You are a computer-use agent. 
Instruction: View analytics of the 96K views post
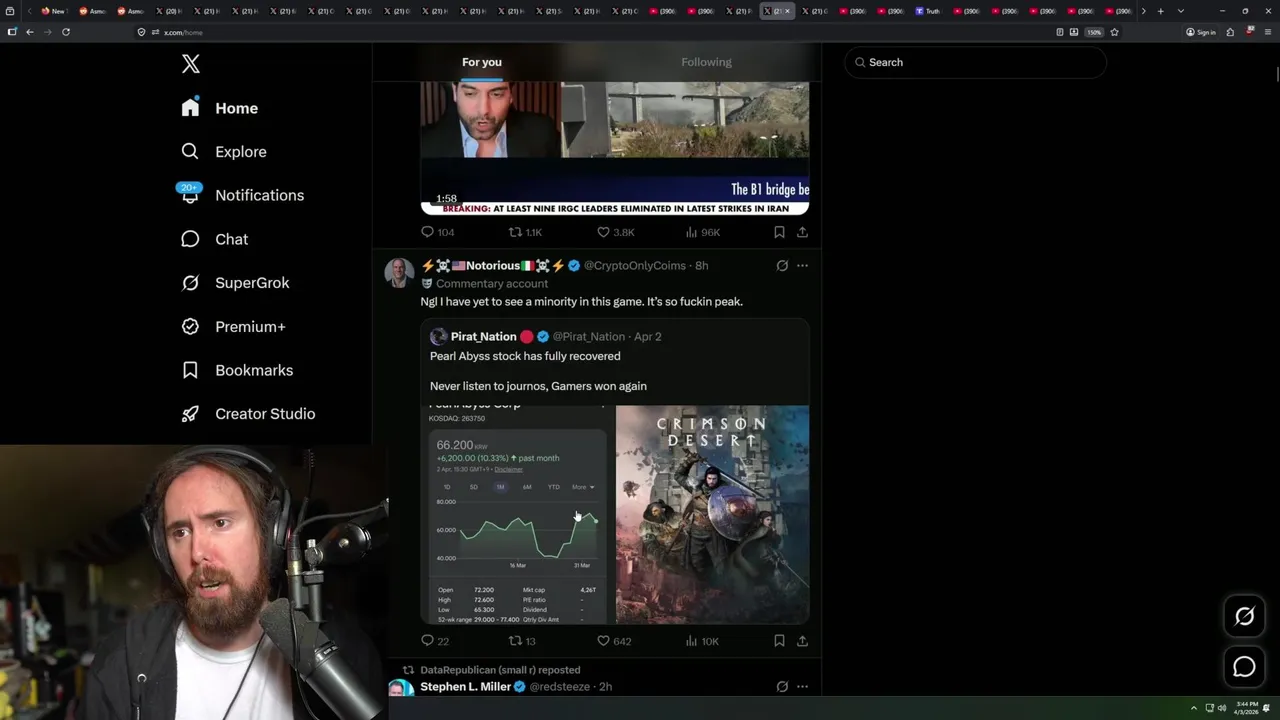pyautogui.click(x=702, y=232)
